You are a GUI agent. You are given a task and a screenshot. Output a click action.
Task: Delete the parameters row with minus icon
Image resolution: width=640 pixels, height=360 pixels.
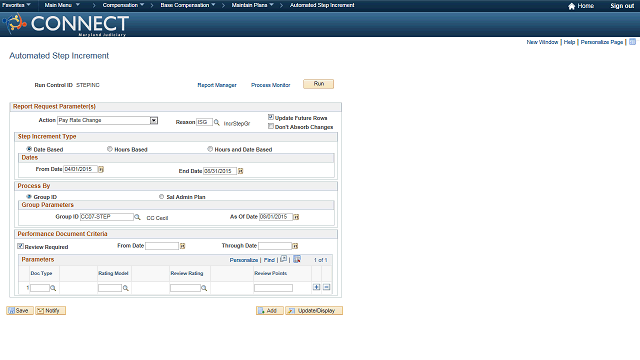coord(327,287)
